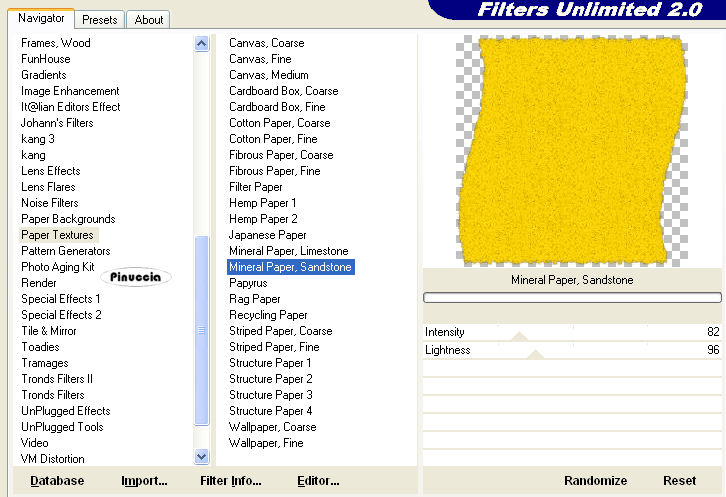Choose the Wallpaper, Coarse filter
This screenshot has width=726, height=497.
[273, 427]
